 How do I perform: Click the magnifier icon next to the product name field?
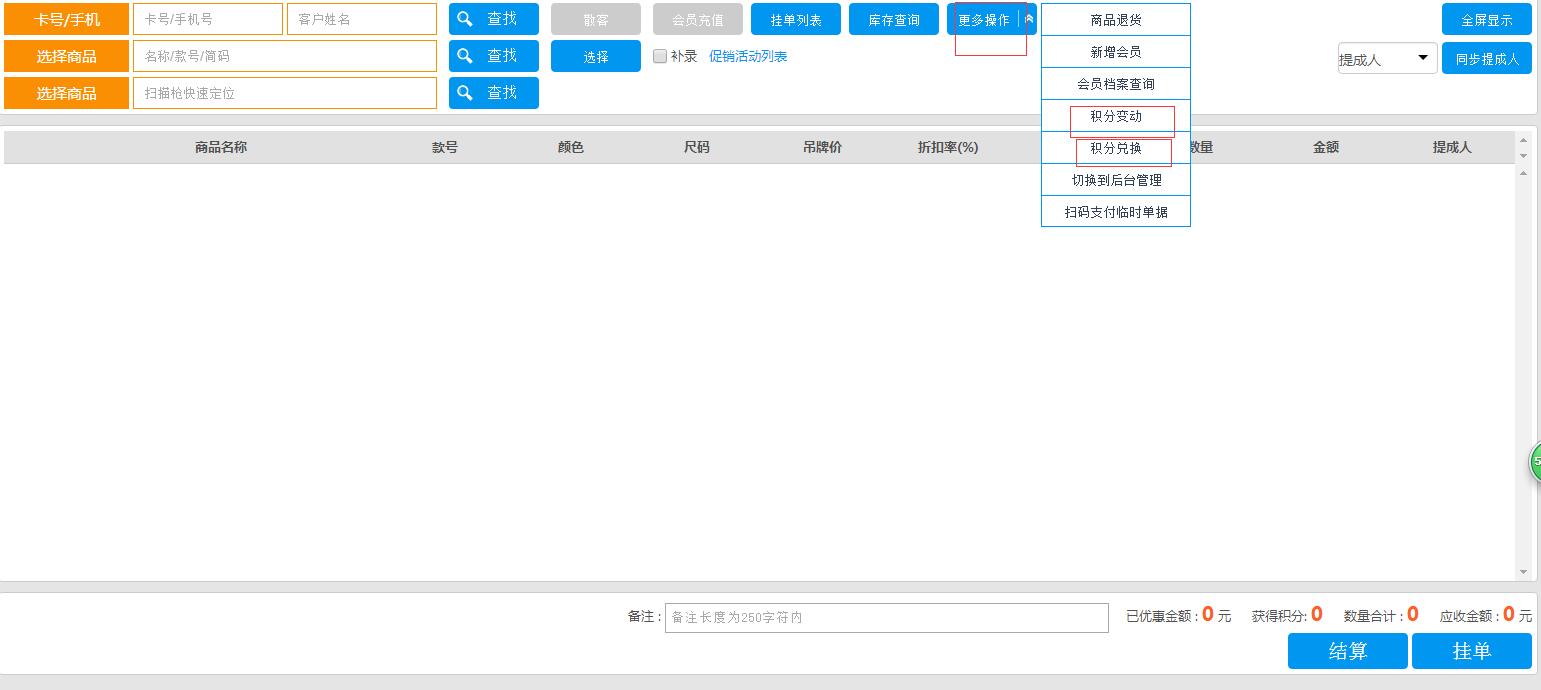pos(464,56)
